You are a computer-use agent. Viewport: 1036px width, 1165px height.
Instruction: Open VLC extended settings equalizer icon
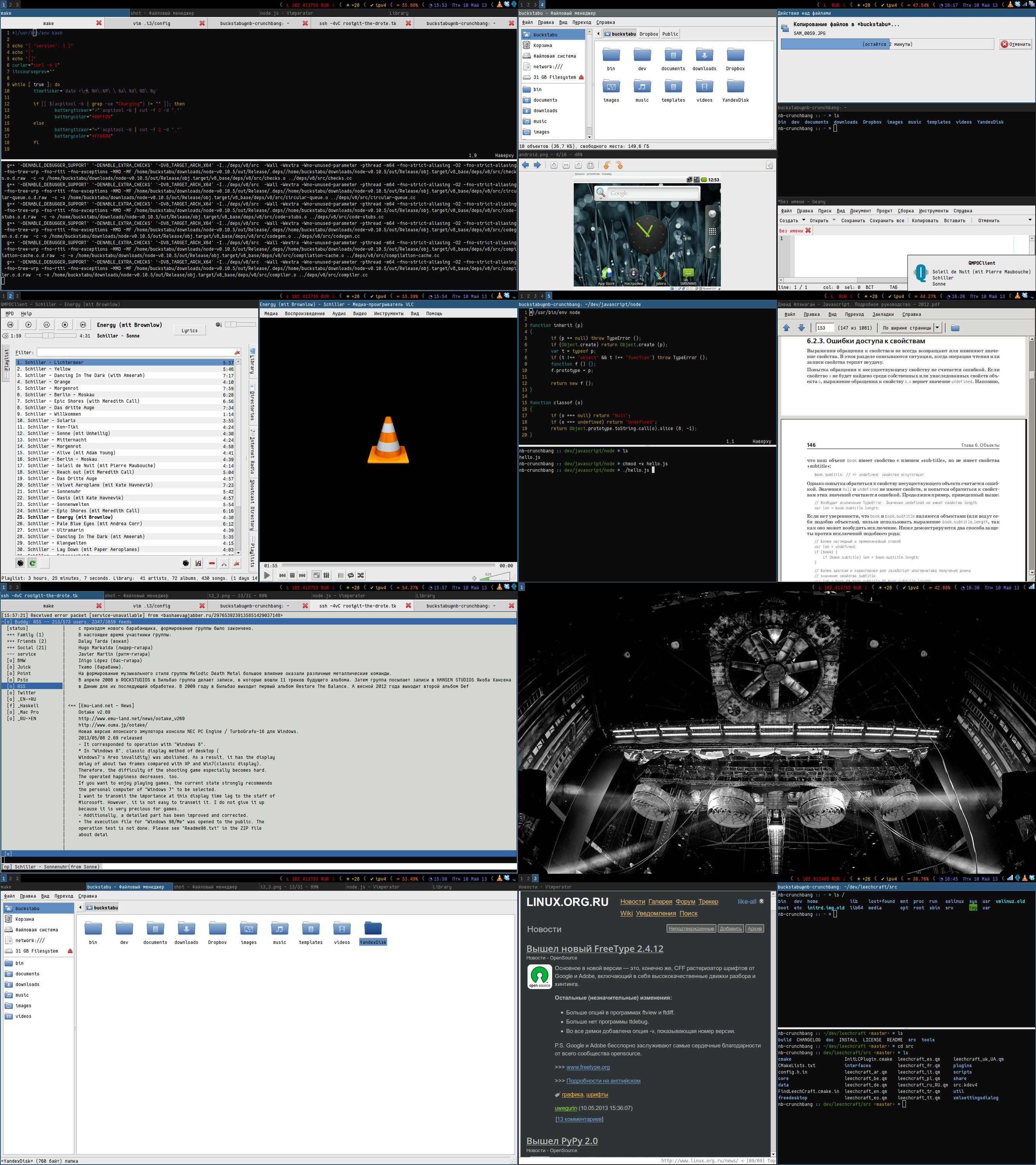(327, 575)
